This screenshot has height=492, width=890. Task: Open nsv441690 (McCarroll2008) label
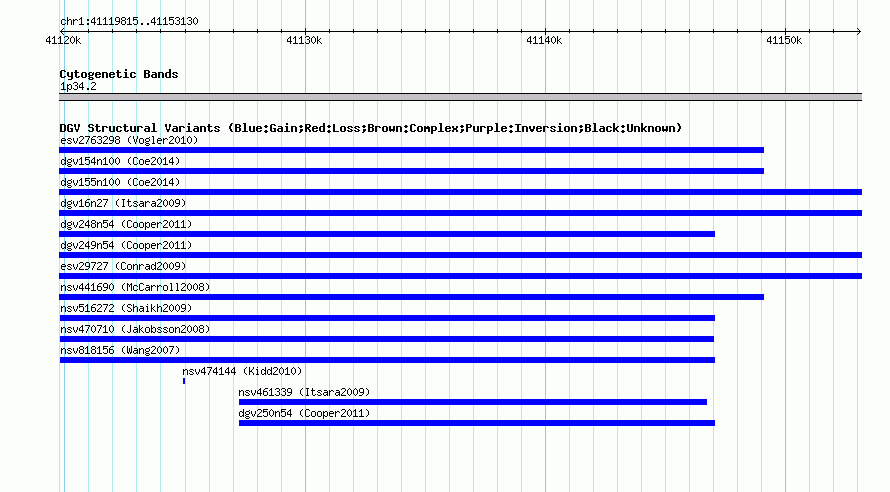coord(135,287)
